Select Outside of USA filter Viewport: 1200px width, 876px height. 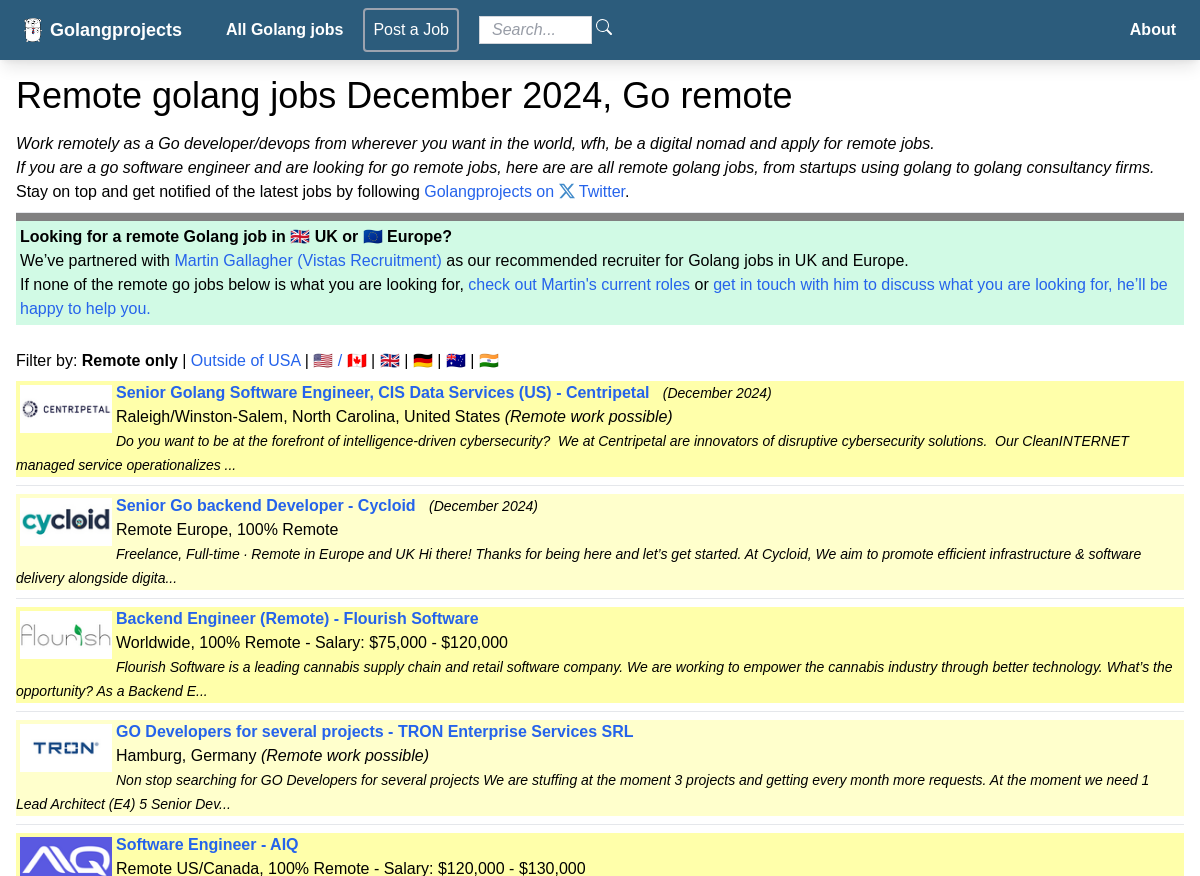246,361
